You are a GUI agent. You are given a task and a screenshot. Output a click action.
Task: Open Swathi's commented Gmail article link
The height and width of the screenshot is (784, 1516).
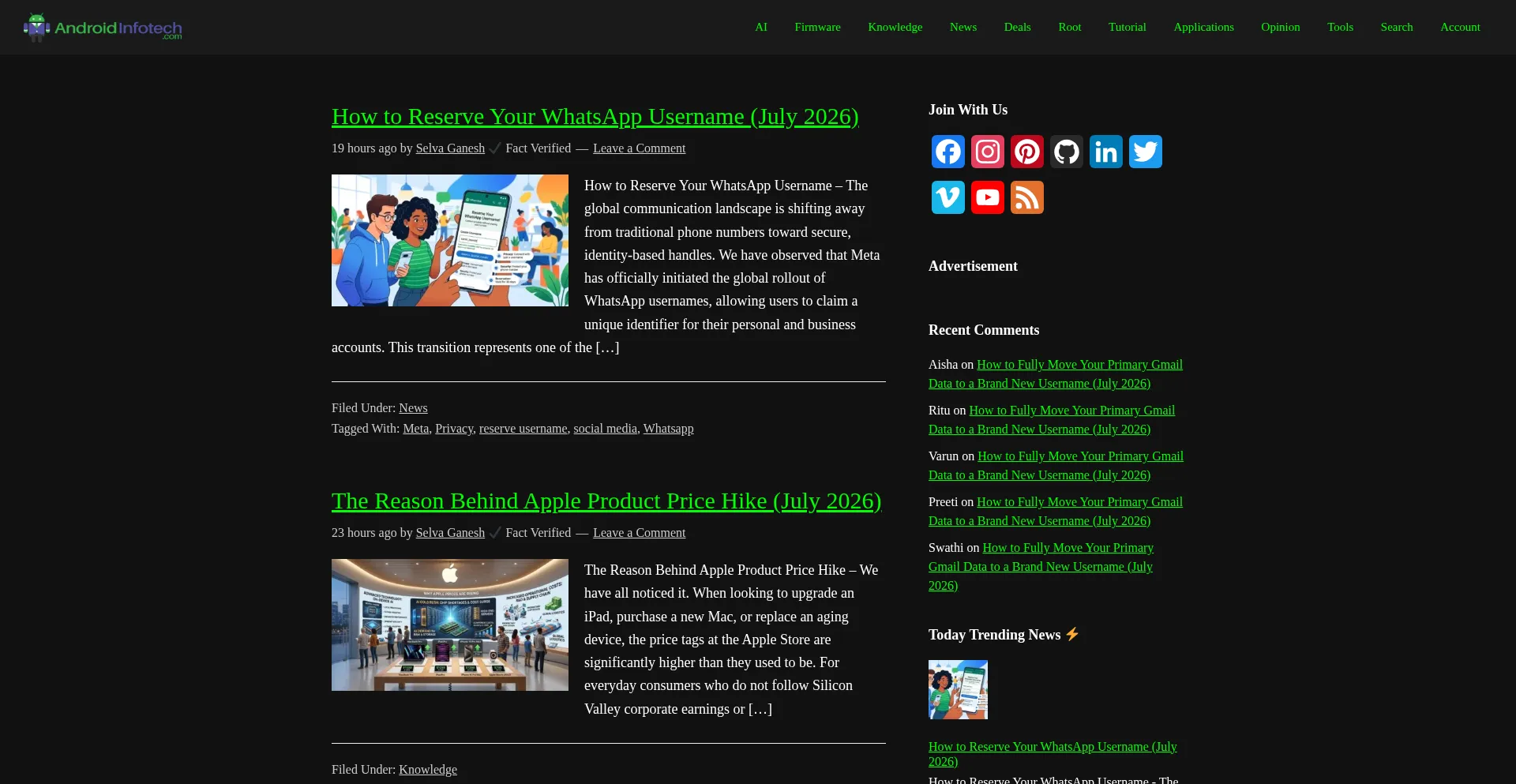[x=1041, y=567]
